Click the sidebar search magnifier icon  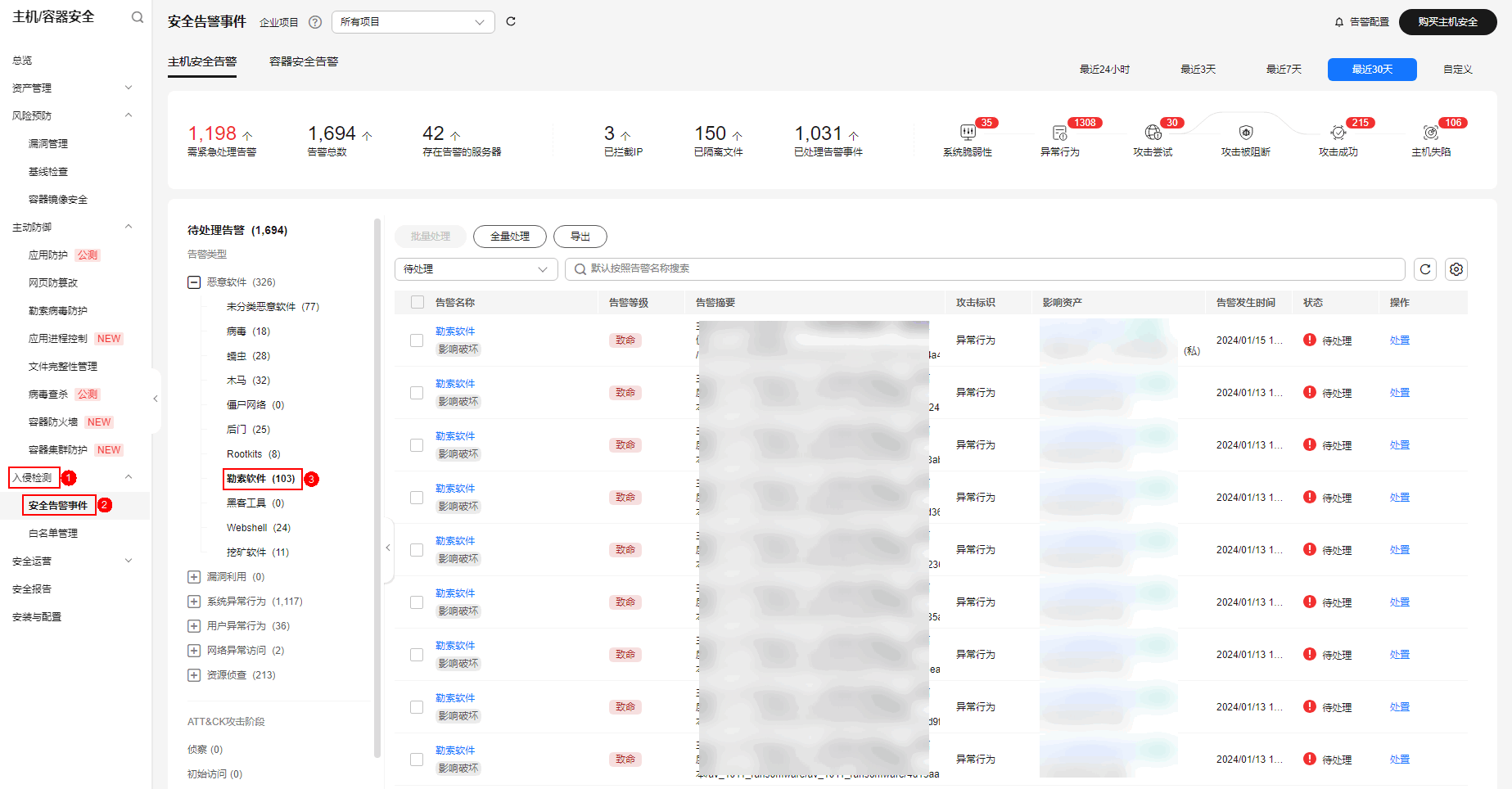pyautogui.click(x=138, y=16)
